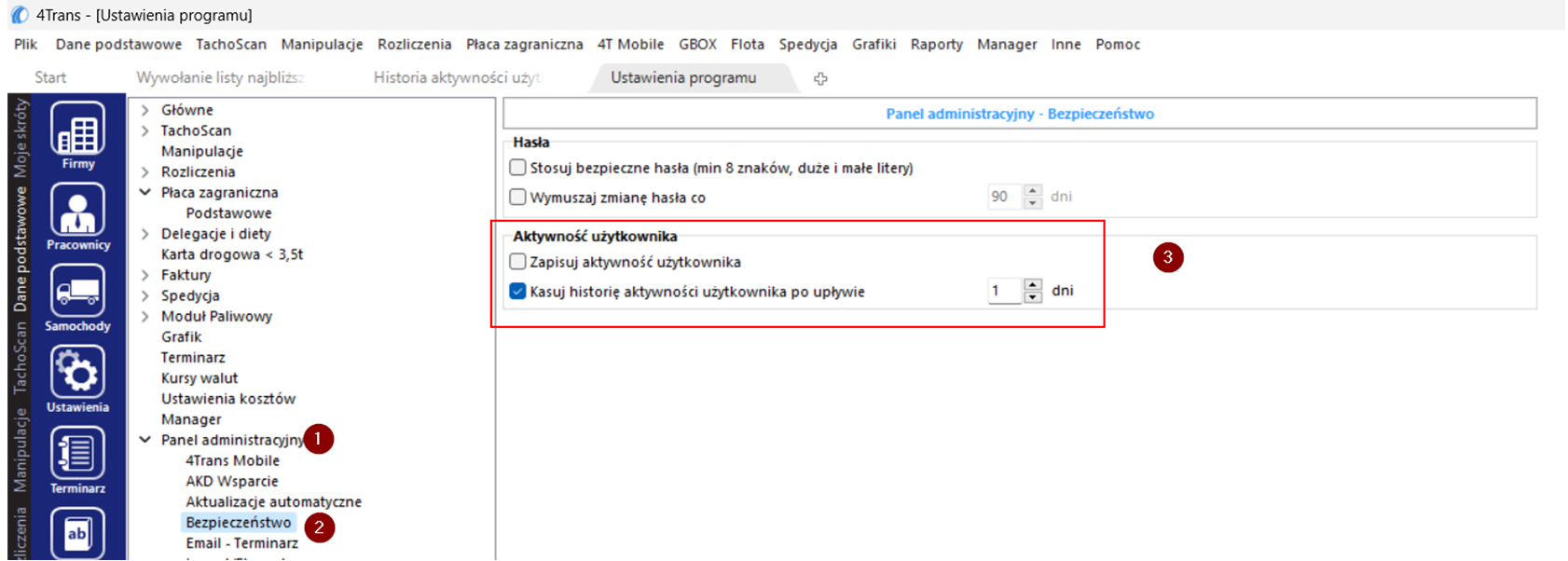Select Bezpieczeństwo in settings tree
The image size is (1568, 561).
pyautogui.click(x=238, y=523)
